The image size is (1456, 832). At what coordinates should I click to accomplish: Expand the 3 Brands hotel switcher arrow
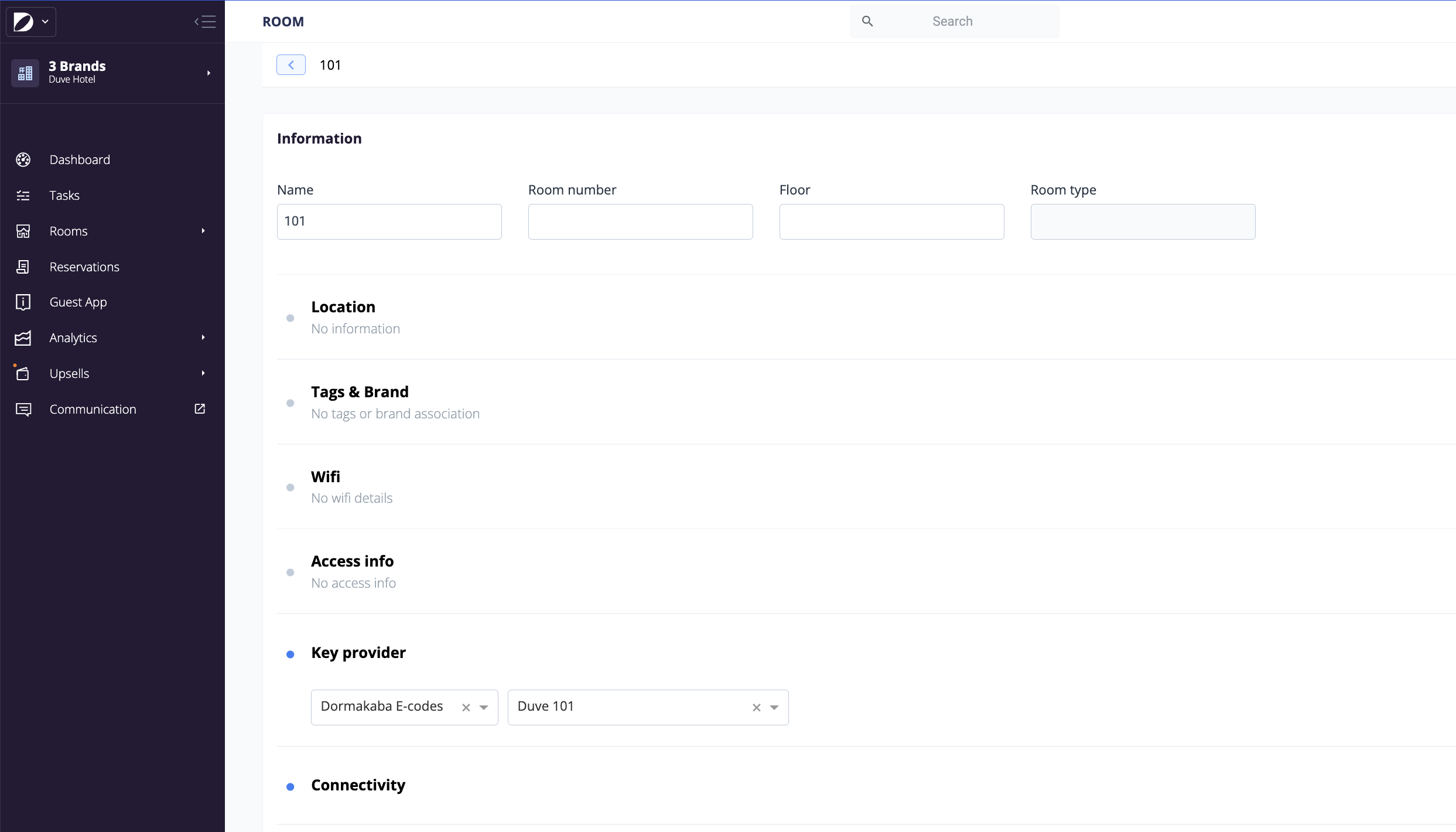pyautogui.click(x=209, y=73)
